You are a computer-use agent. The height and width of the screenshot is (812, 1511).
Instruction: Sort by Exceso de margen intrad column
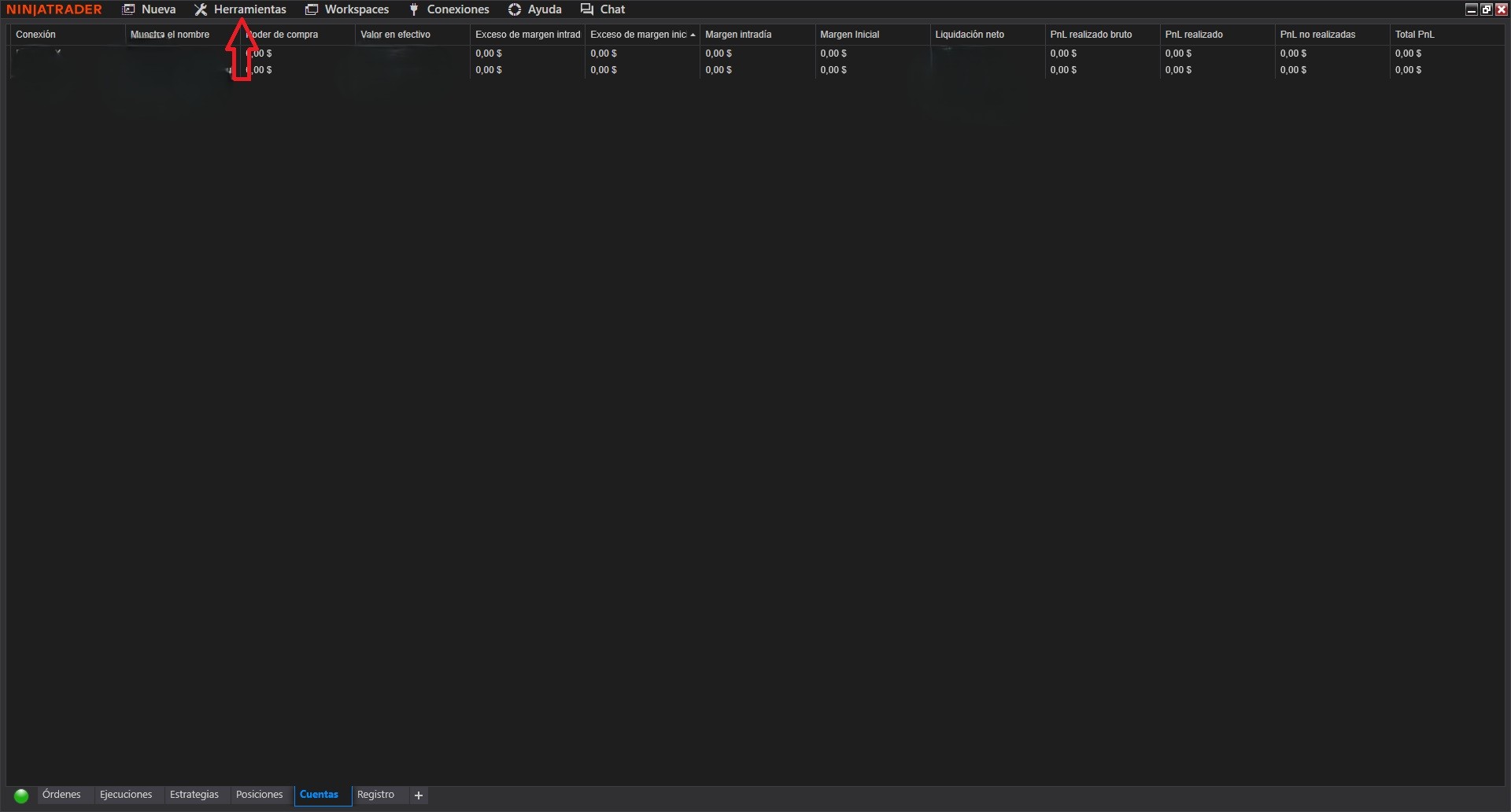527,35
